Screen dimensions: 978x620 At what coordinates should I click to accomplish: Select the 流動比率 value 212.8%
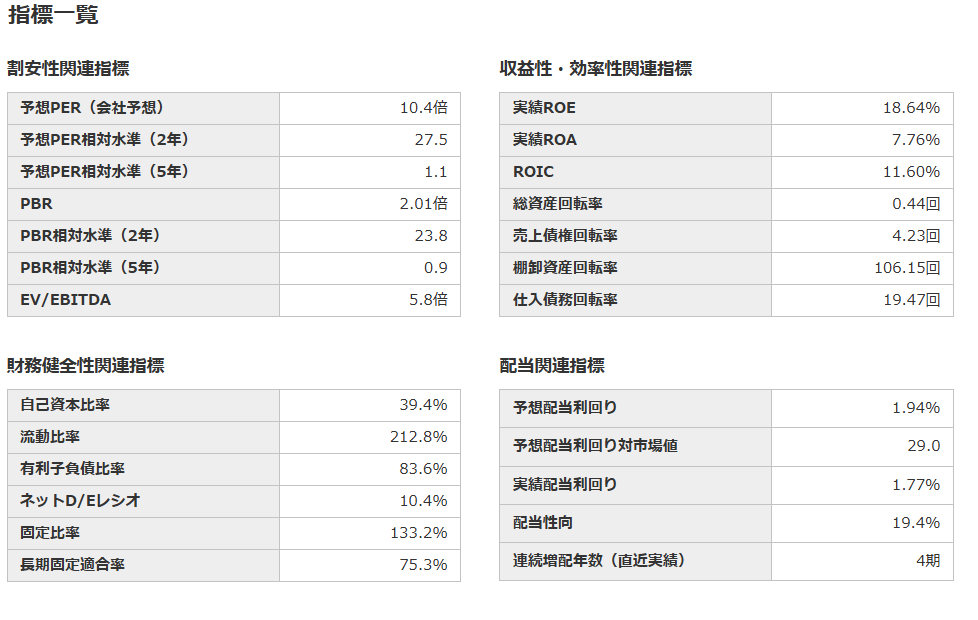pos(418,437)
